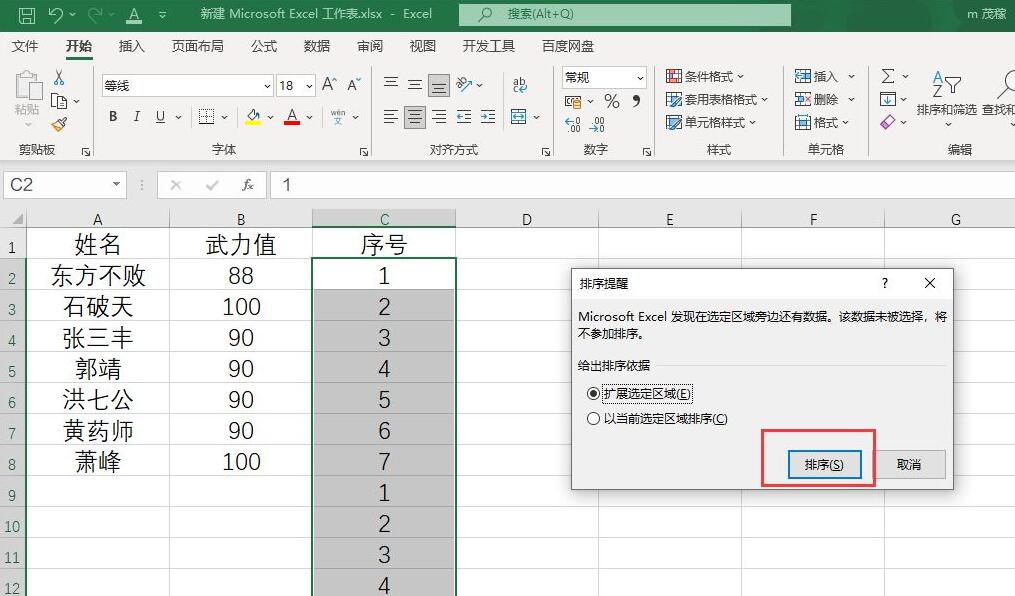This screenshot has width=1015, height=596.
Task: Increase font size with larger A icon
Action: 329,85
